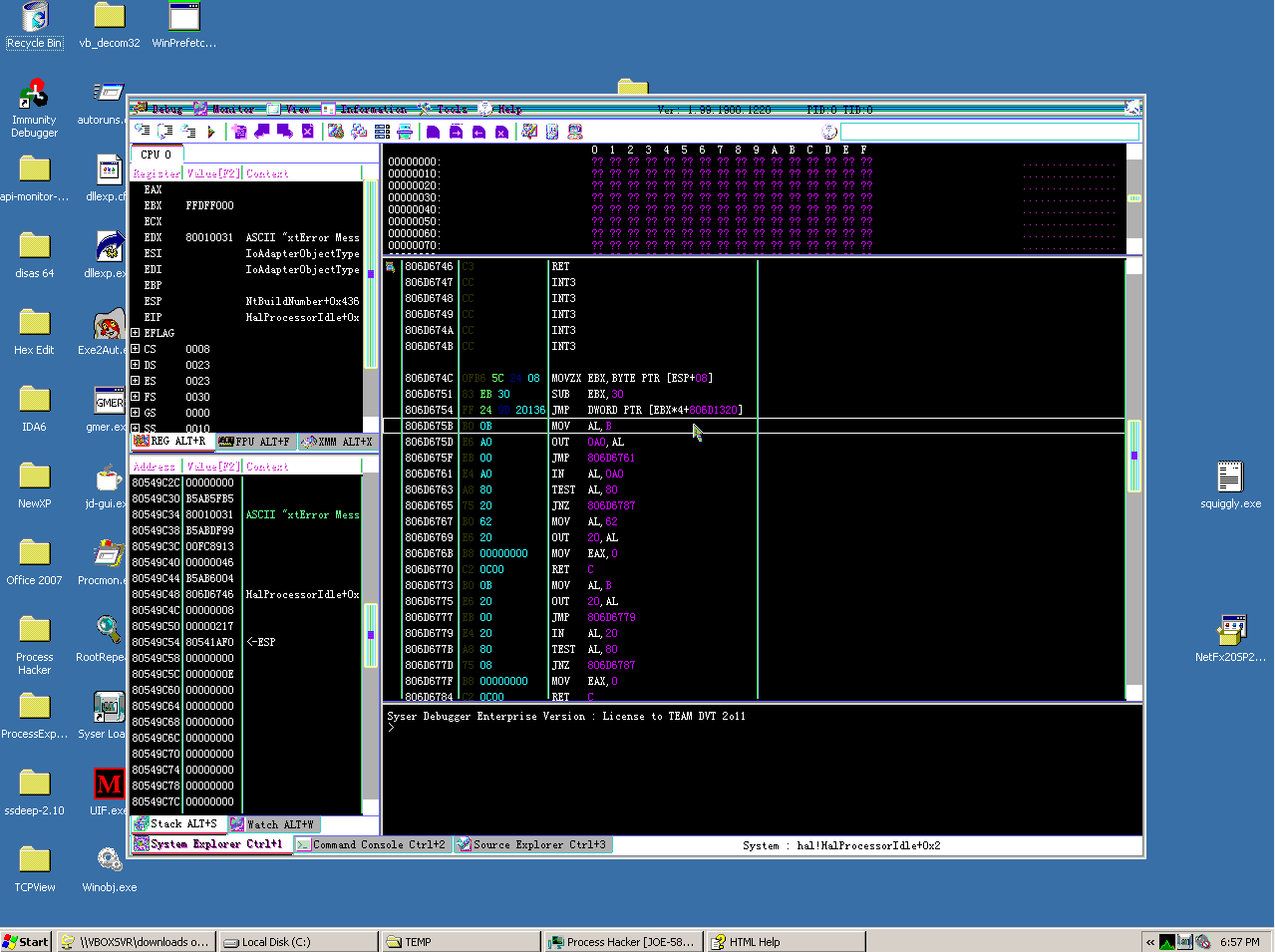Image resolution: width=1275 pixels, height=952 pixels.
Task: Click the blue printer-like toolbar icon
Action: [405, 132]
